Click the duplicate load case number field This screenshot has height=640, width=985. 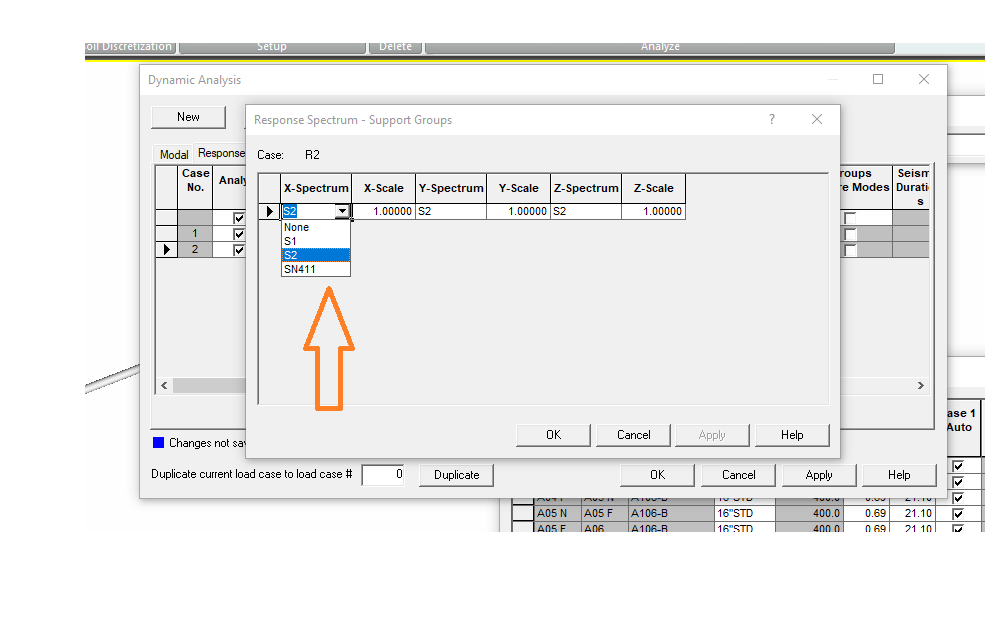(383, 475)
